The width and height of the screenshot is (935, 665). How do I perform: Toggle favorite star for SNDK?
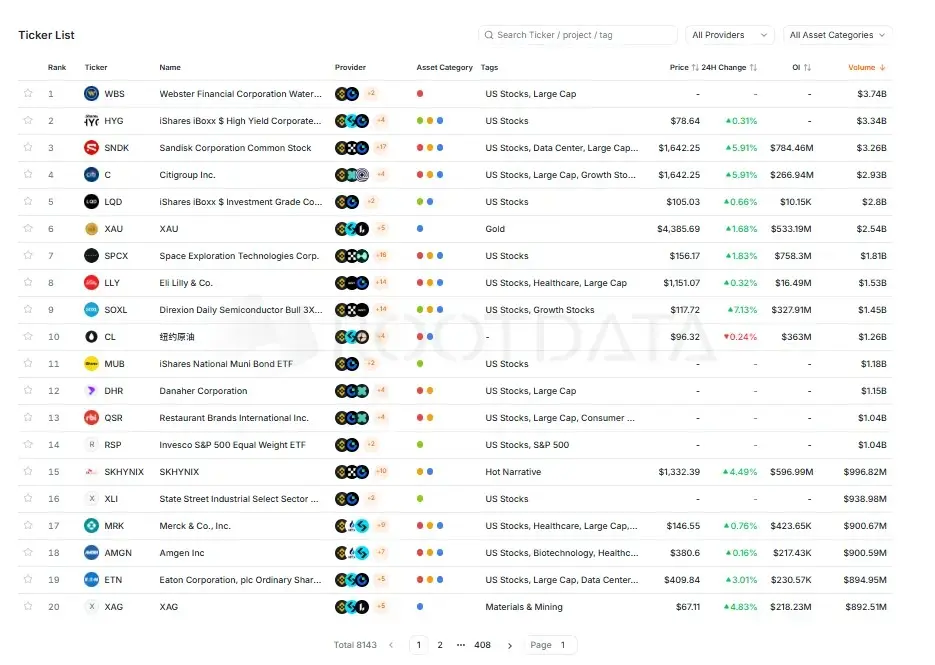click(28, 147)
